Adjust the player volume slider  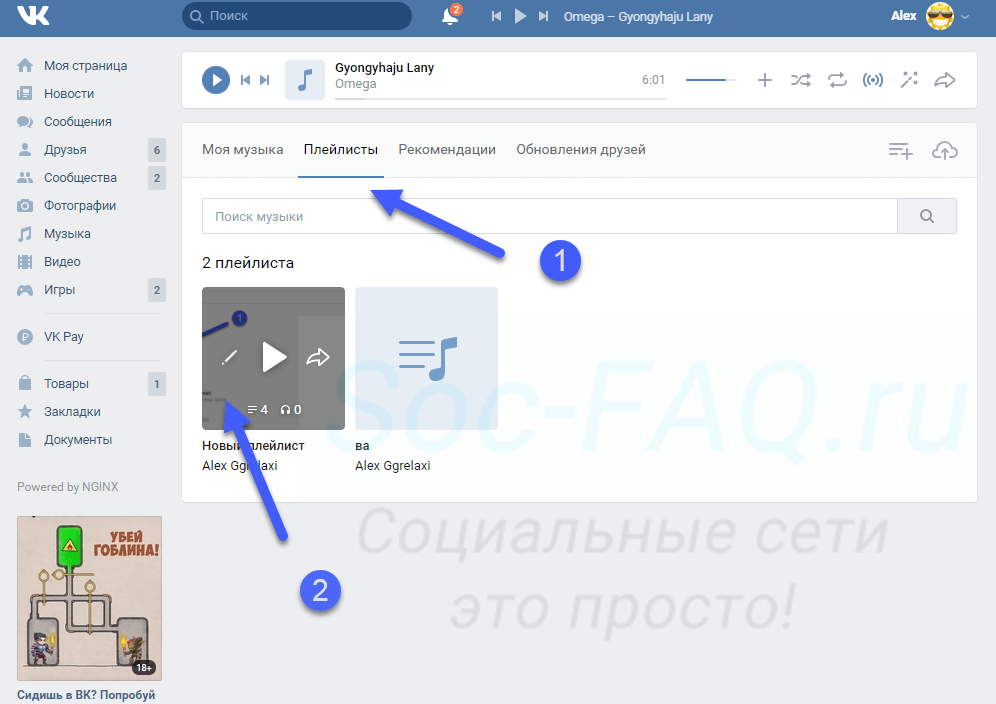(710, 80)
